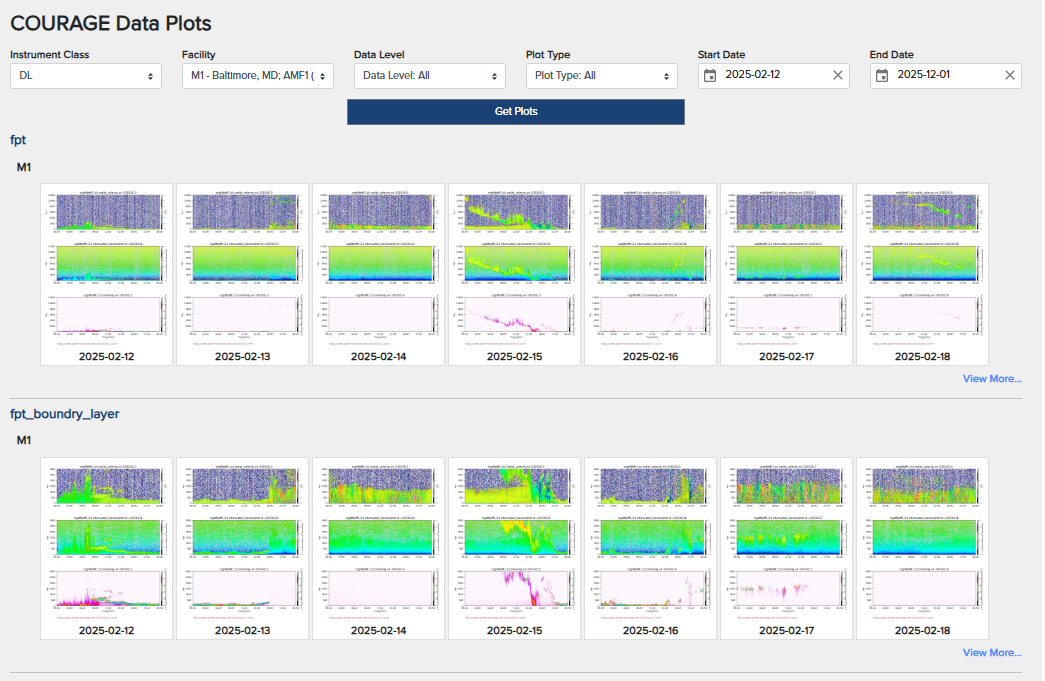Click the 2025-02-15 date label under fpt
1045x681 pixels.
click(515, 356)
